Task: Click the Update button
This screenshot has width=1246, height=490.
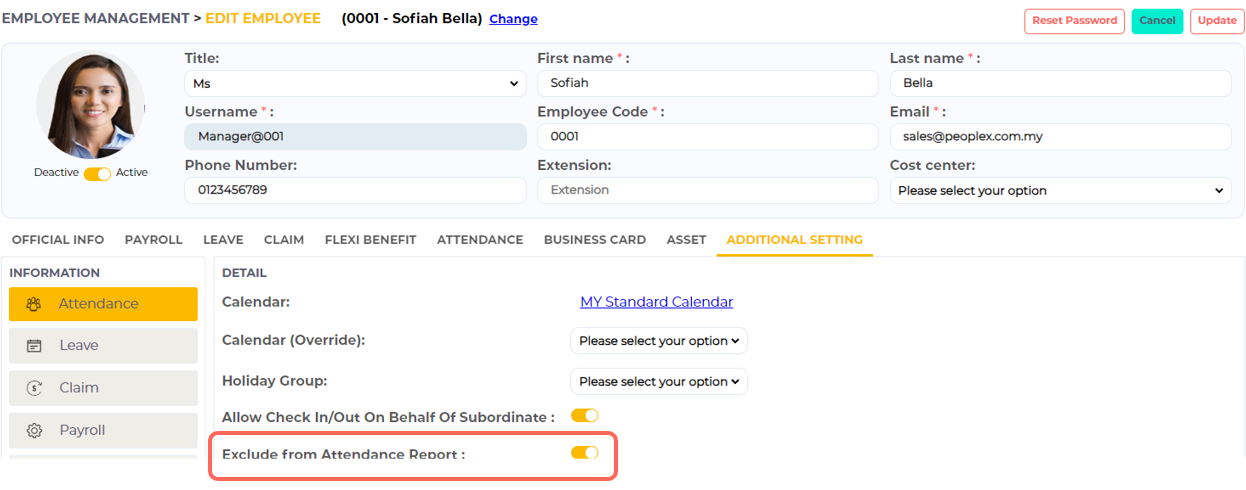Action: pyautogui.click(x=1216, y=21)
